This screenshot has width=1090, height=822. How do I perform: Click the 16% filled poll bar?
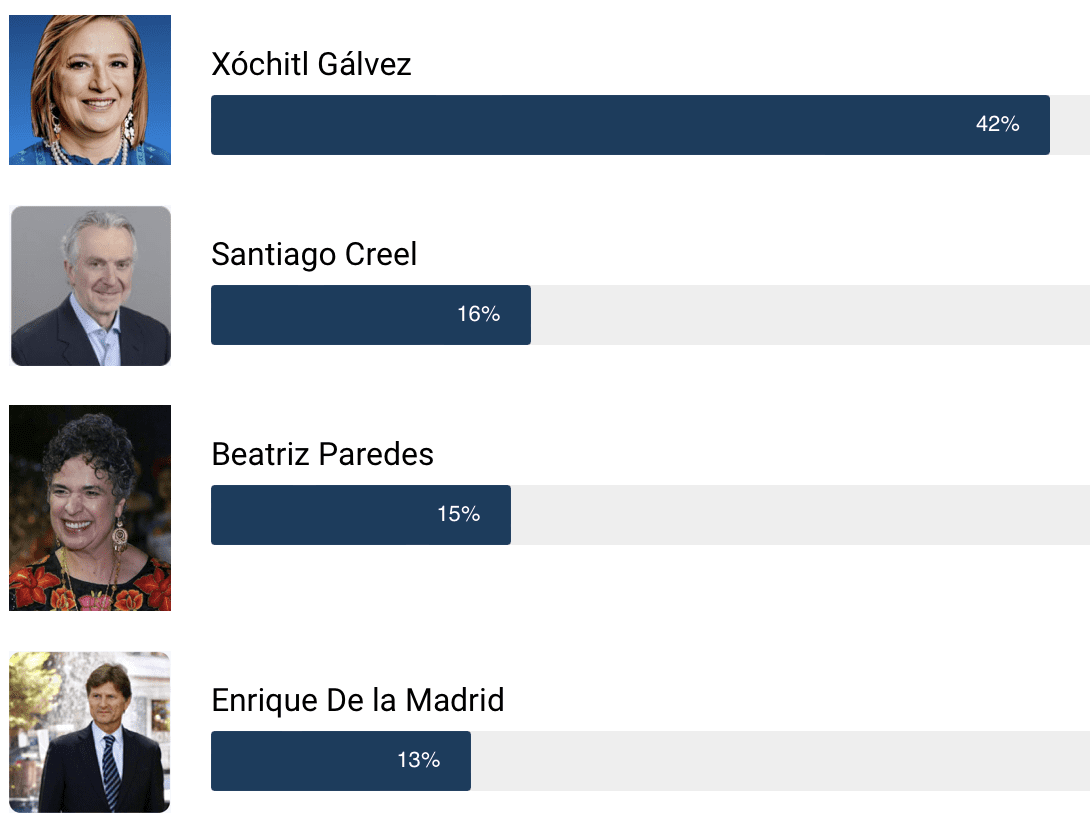(x=371, y=315)
